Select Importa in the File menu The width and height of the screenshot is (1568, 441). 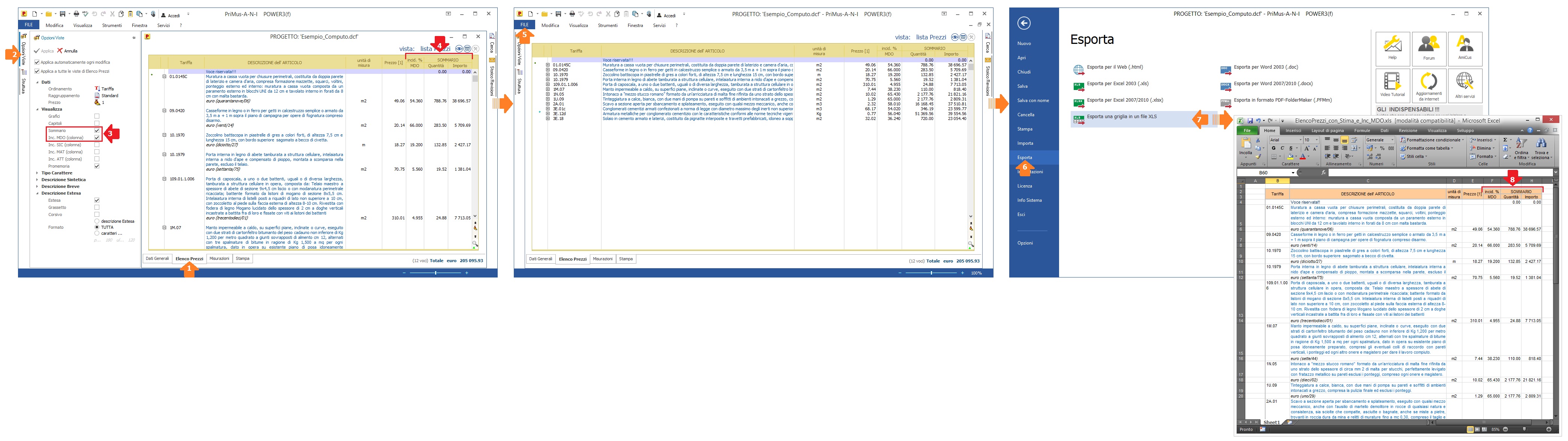coord(1025,143)
